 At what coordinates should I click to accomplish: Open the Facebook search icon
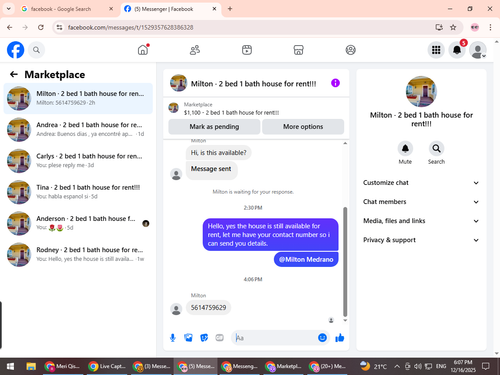click(36, 50)
